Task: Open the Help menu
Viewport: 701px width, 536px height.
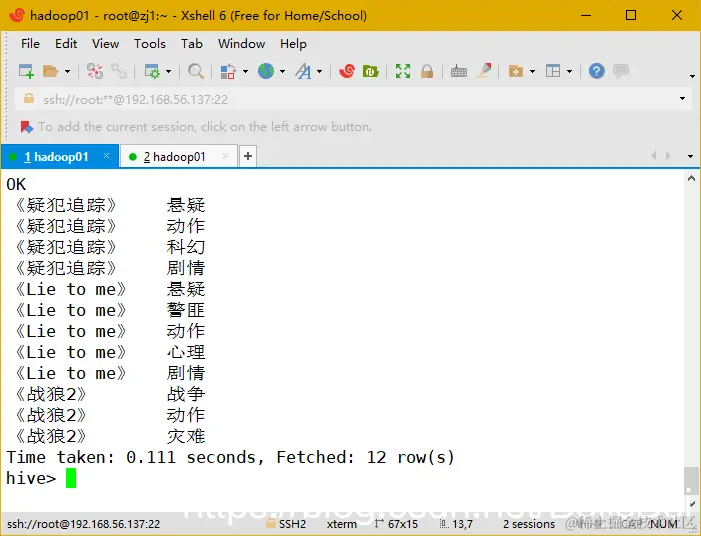Action: pyautogui.click(x=293, y=44)
